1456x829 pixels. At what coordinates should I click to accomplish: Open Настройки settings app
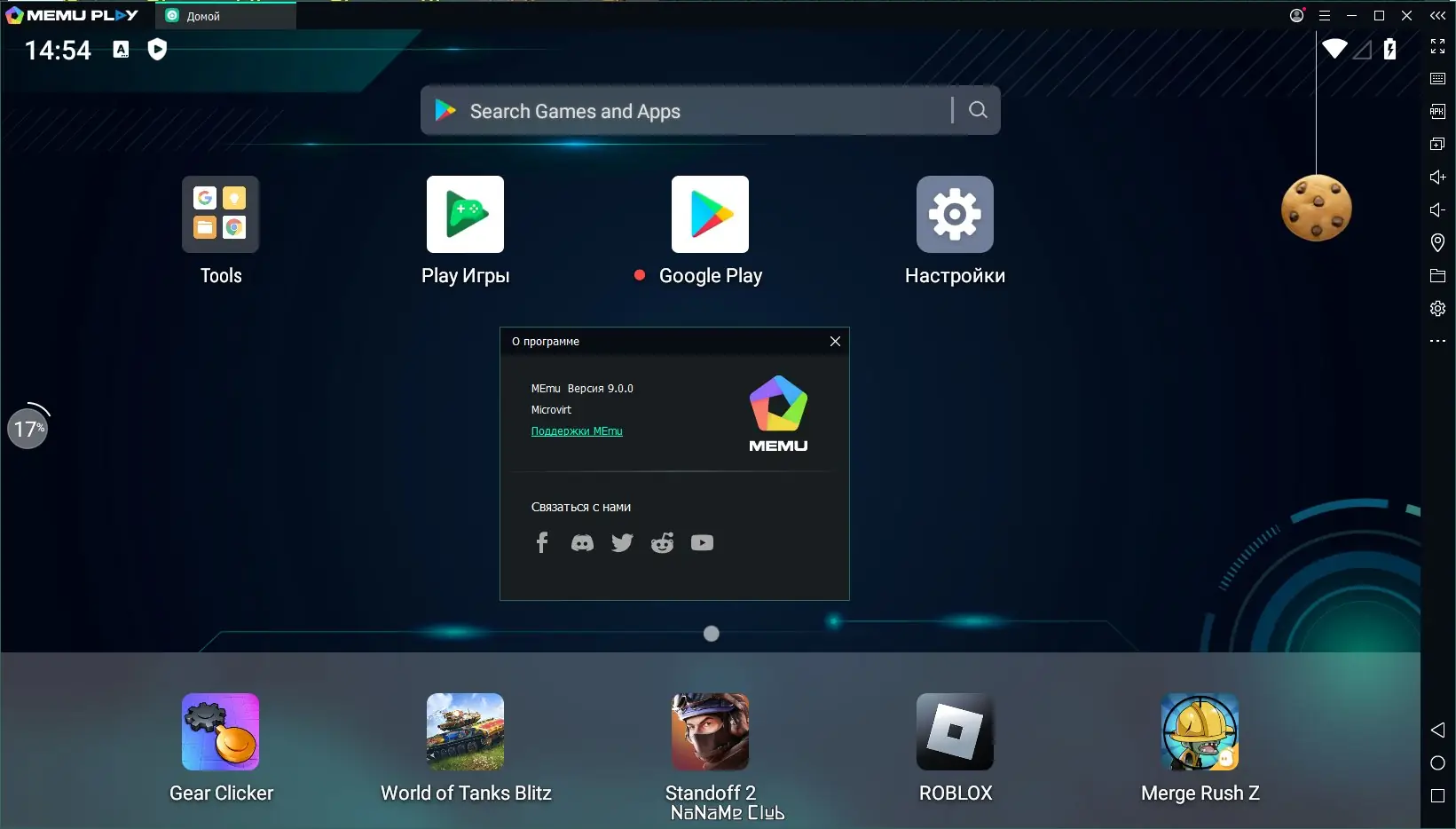coord(955,214)
